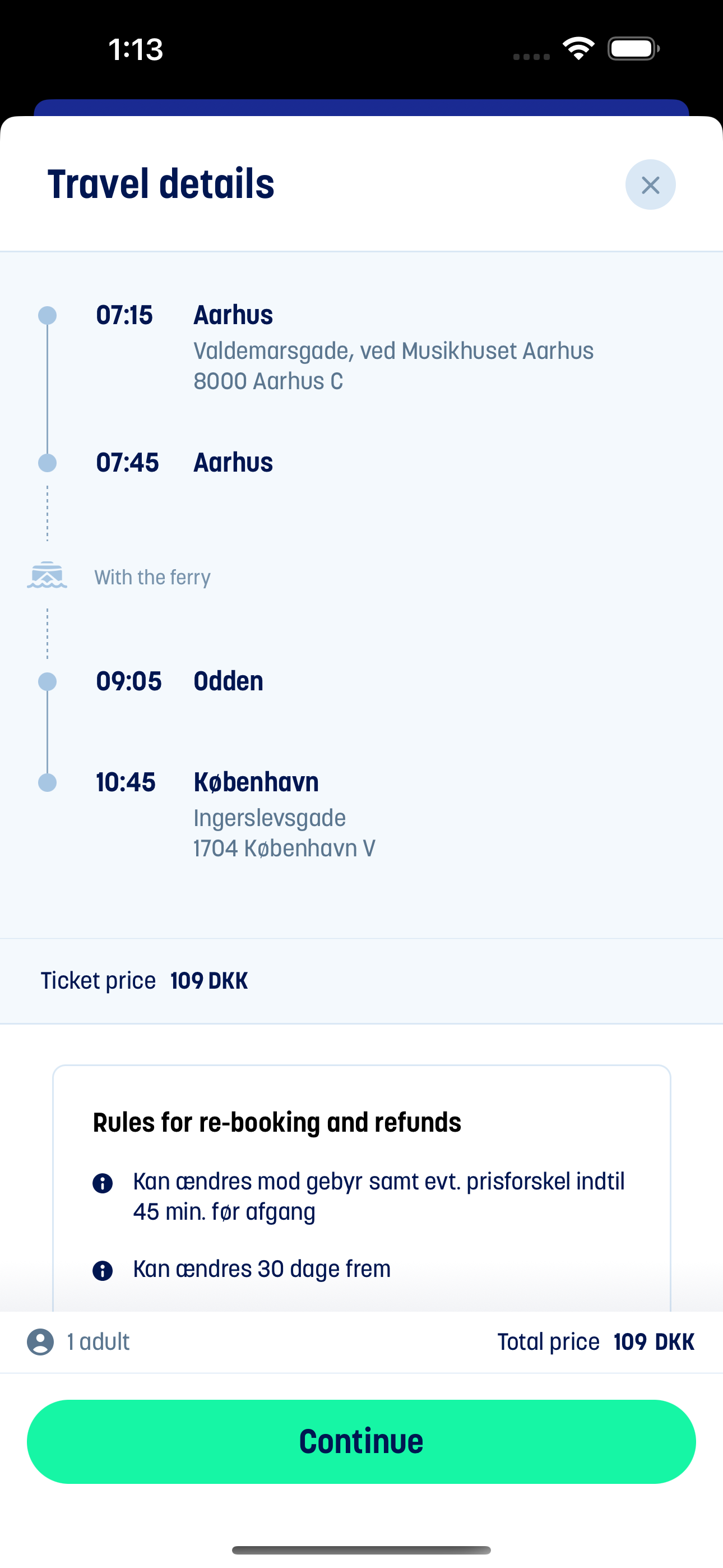Screen dimensions: 723x1568
Task: Select the 10:45 København arrival dot
Action: [x=48, y=782]
